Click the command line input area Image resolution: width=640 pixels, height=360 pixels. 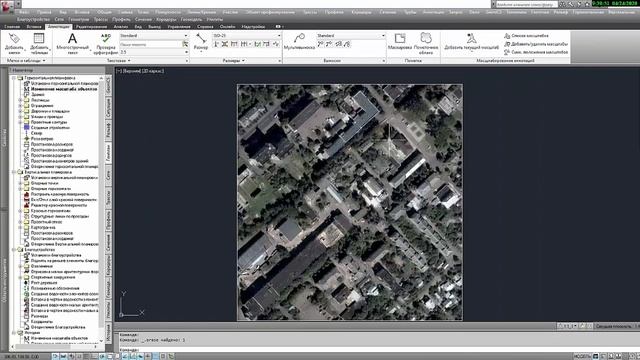(378, 350)
